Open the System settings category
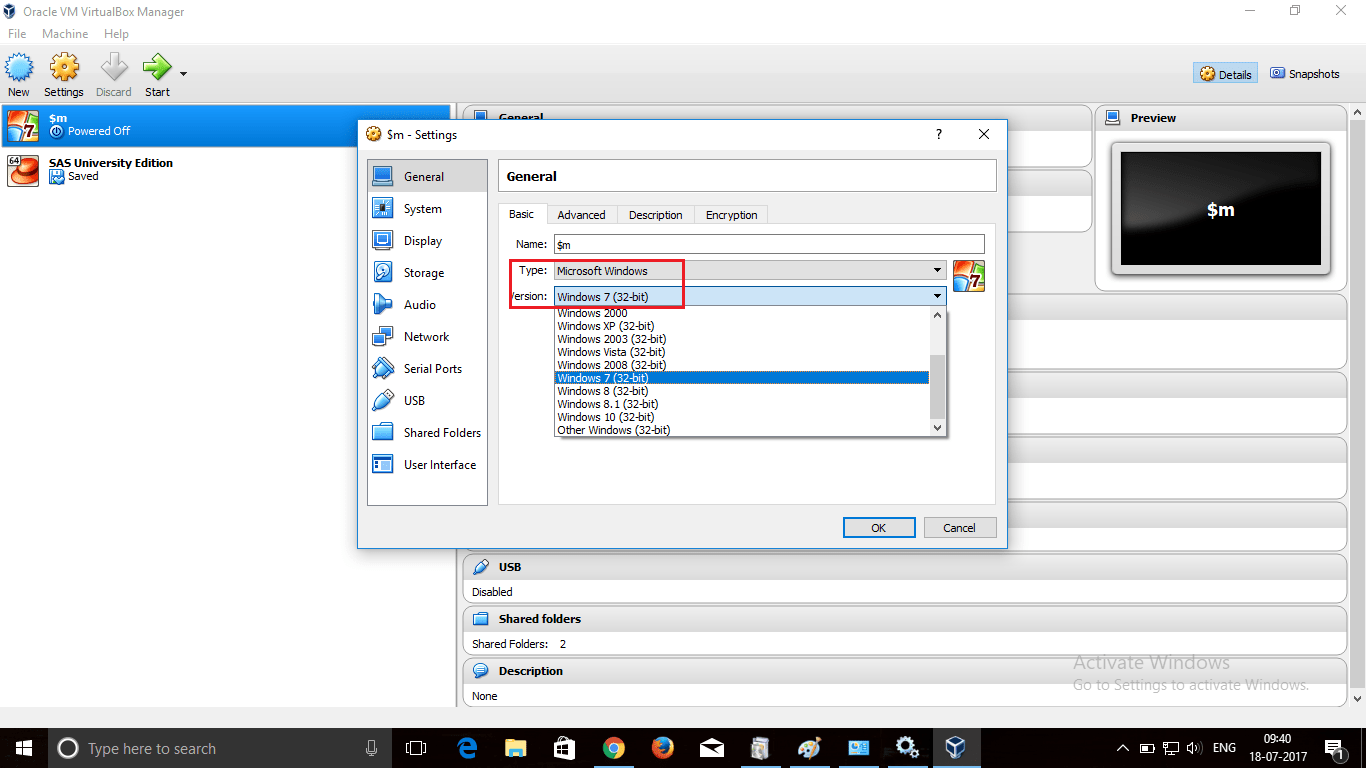The width and height of the screenshot is (1366, 768). pos(427,209)
